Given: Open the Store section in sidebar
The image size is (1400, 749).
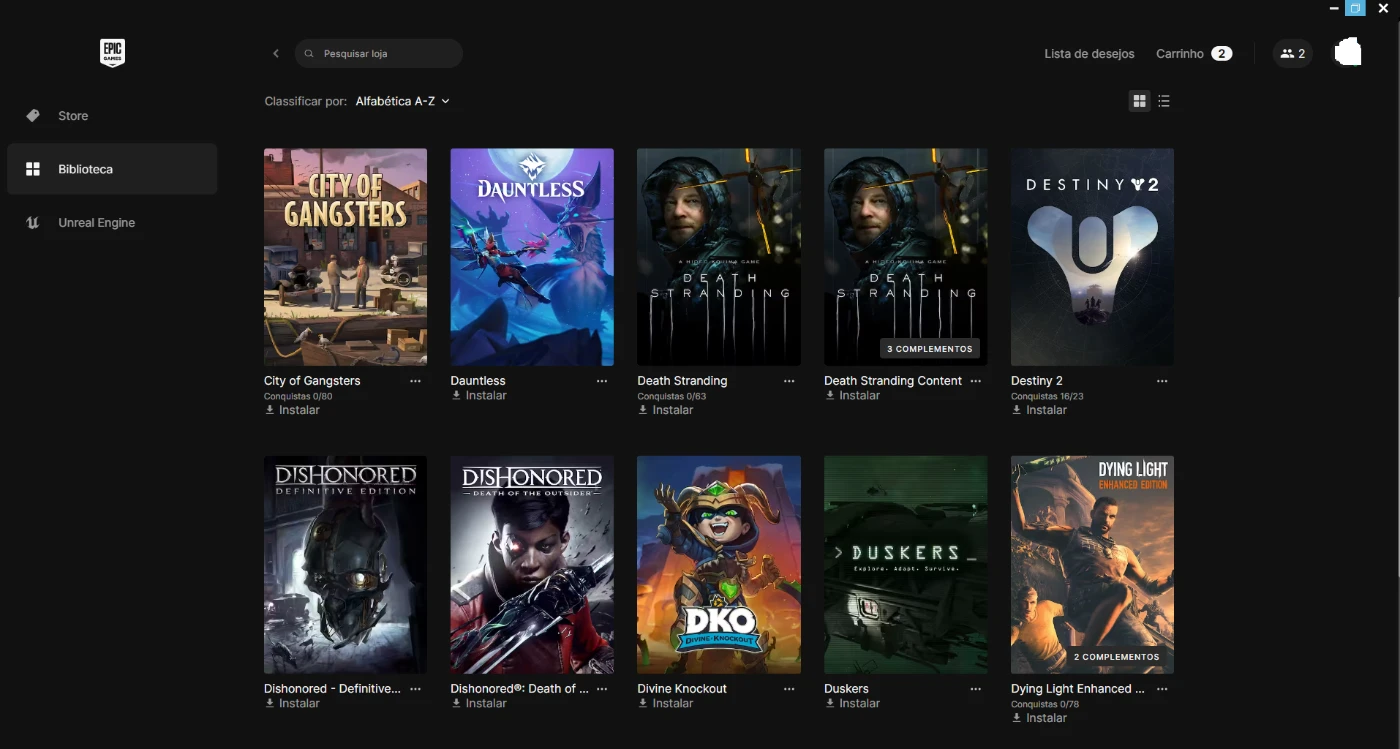Looking at the screenshot, I should [x=112, y=116].
